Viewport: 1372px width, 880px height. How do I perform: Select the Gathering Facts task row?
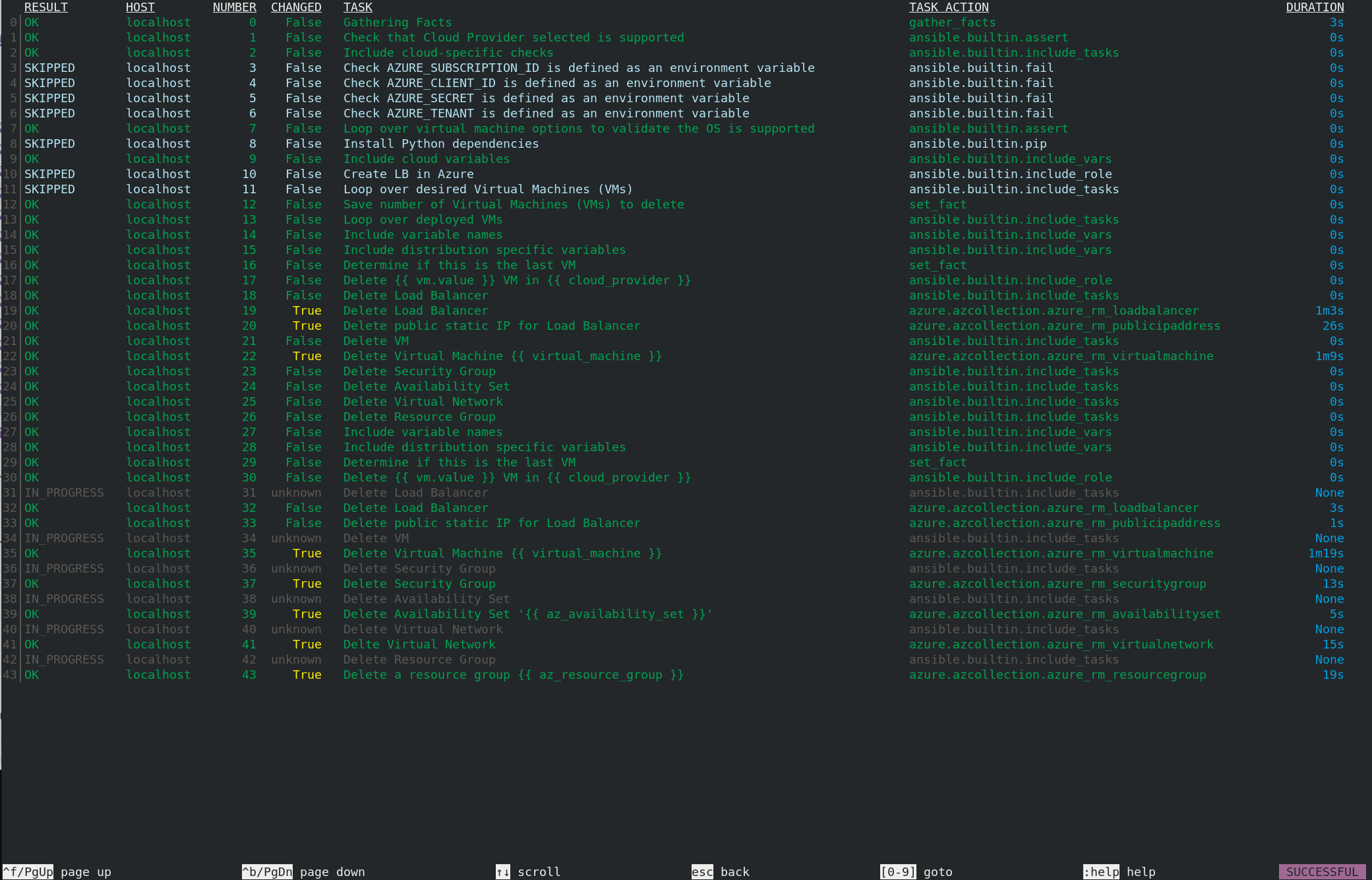[x=397, y=22]
